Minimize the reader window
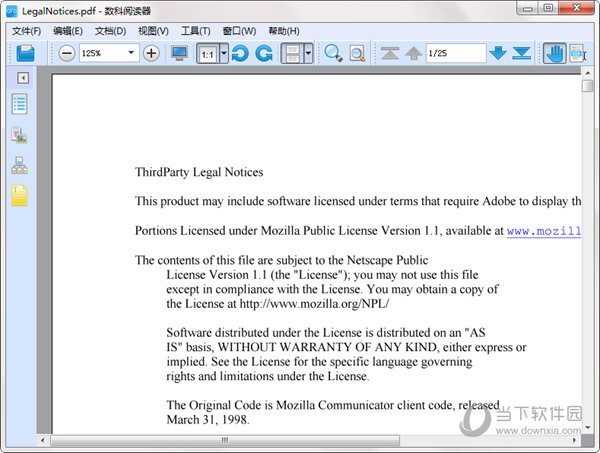Image resolution: width=600 pixels, height=453 pixels. (x=528, y=8)
